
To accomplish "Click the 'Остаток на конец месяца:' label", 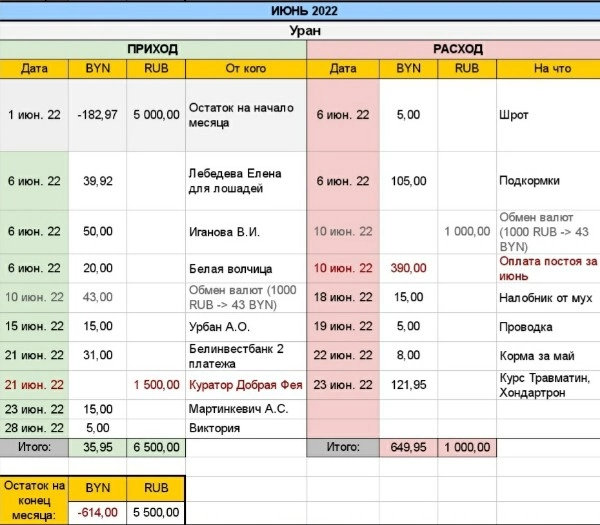I will [34, 500].
